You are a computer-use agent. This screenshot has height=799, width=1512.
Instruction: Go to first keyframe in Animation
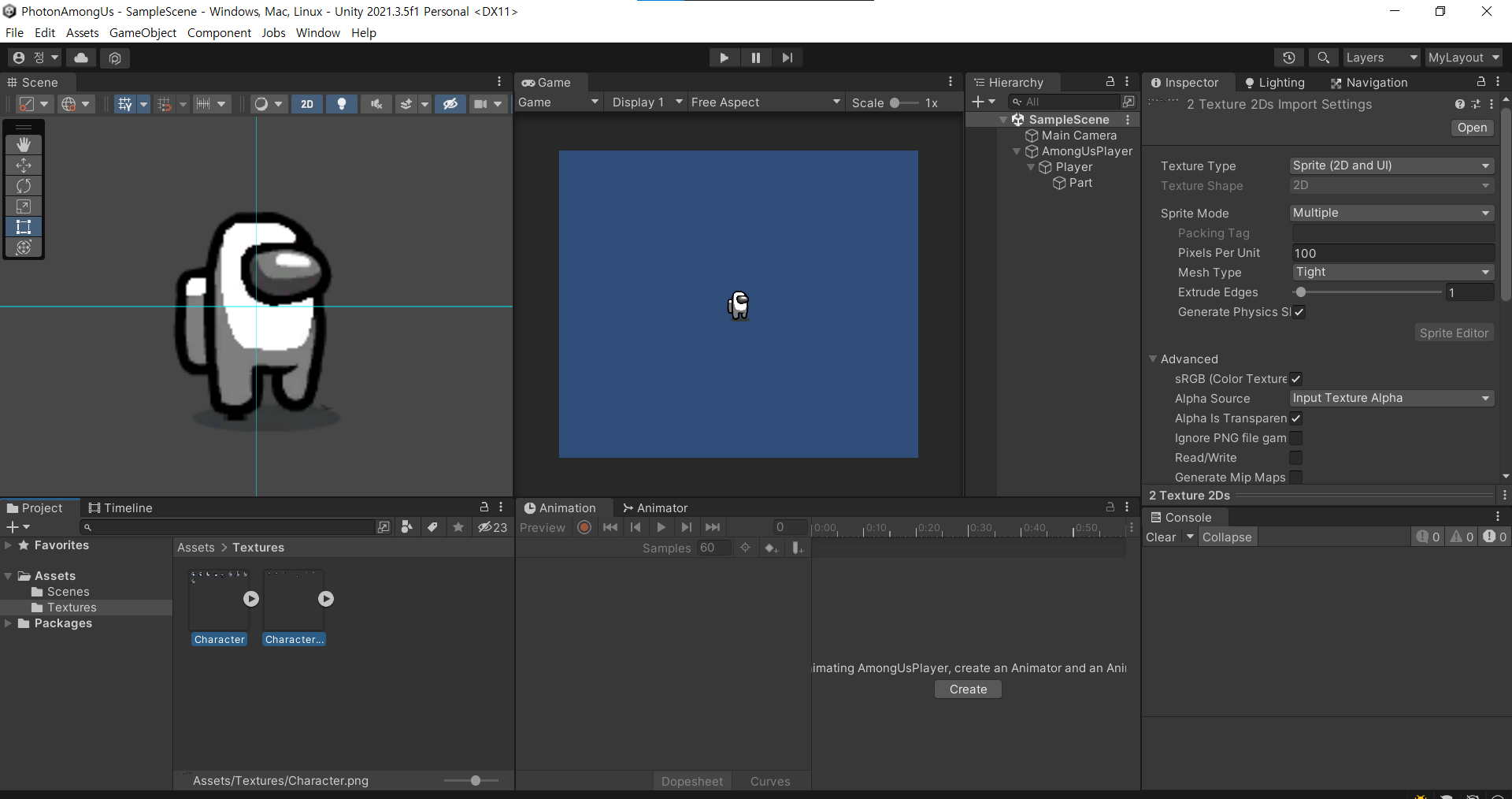tap(610, 527)
